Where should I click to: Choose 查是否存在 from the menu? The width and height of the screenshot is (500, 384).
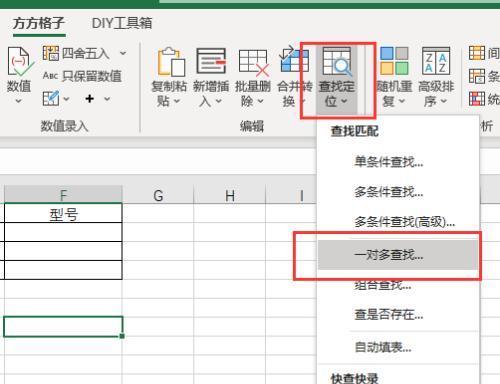tap(398, 314)
